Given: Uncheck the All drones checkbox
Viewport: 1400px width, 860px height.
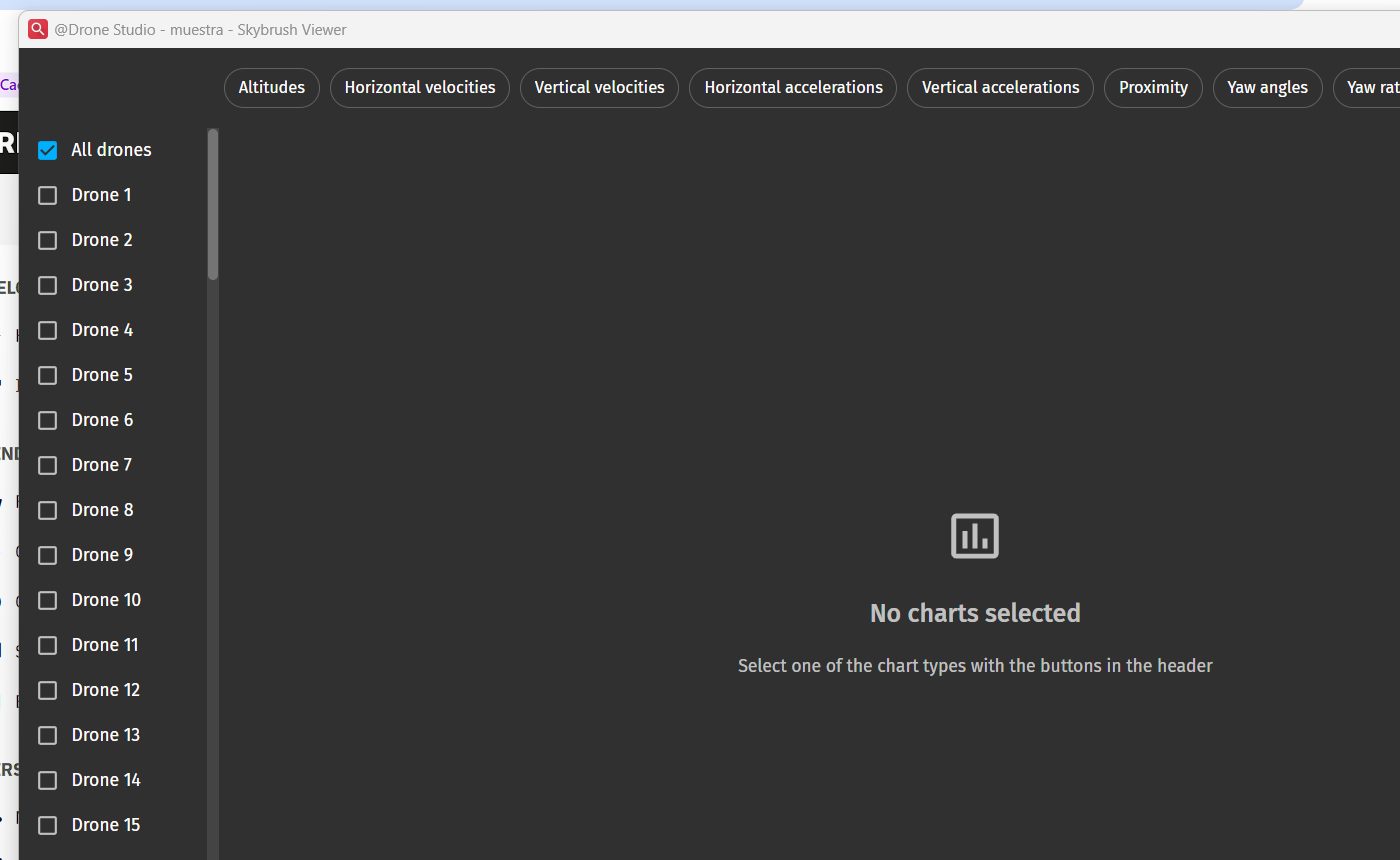Looking at the screenshot, I should (x=47, y=150).
